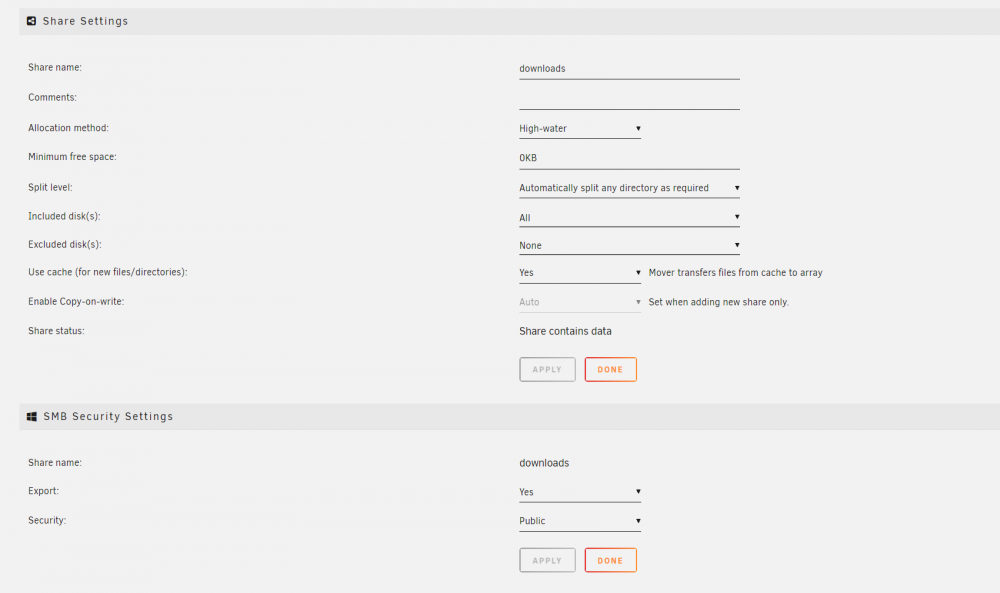Click the Export label in SMB settings

[x=43, y=491]
